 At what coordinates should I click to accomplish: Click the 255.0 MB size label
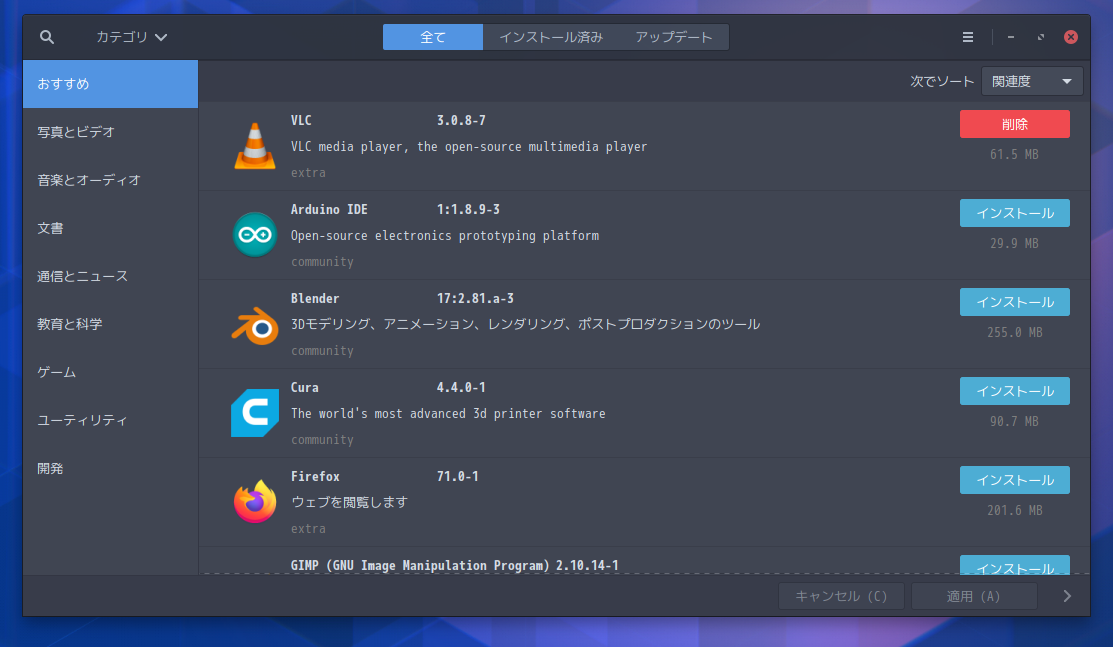pos(1014,332)
